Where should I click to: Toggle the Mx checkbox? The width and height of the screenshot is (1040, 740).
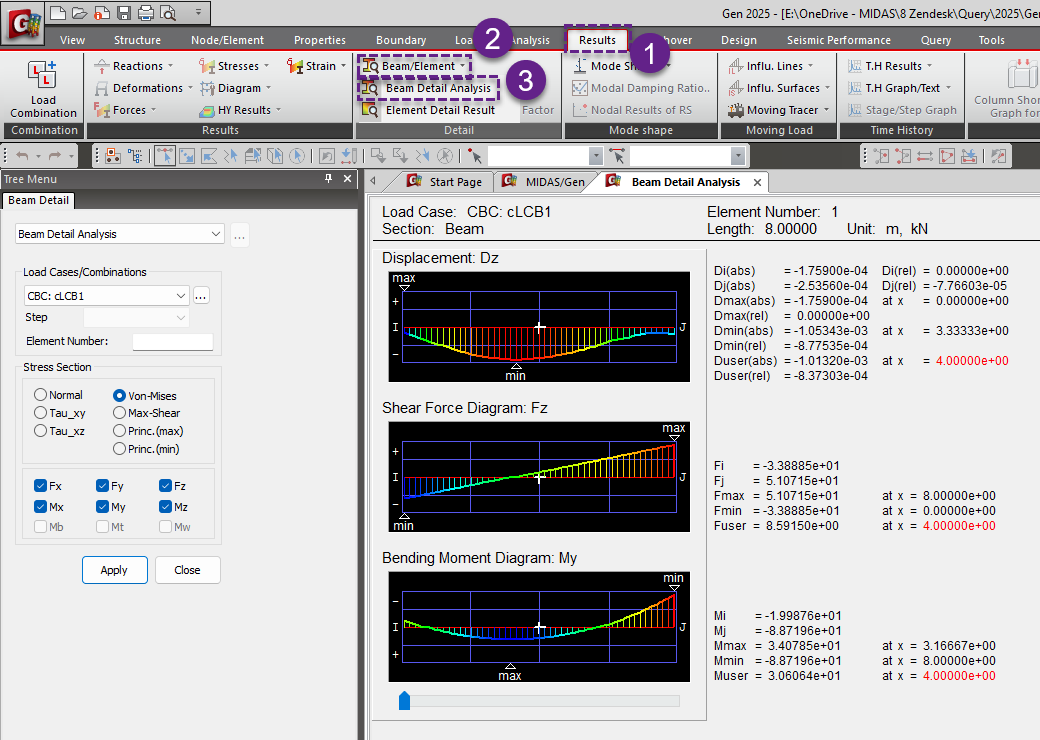(x=40, y=507)
